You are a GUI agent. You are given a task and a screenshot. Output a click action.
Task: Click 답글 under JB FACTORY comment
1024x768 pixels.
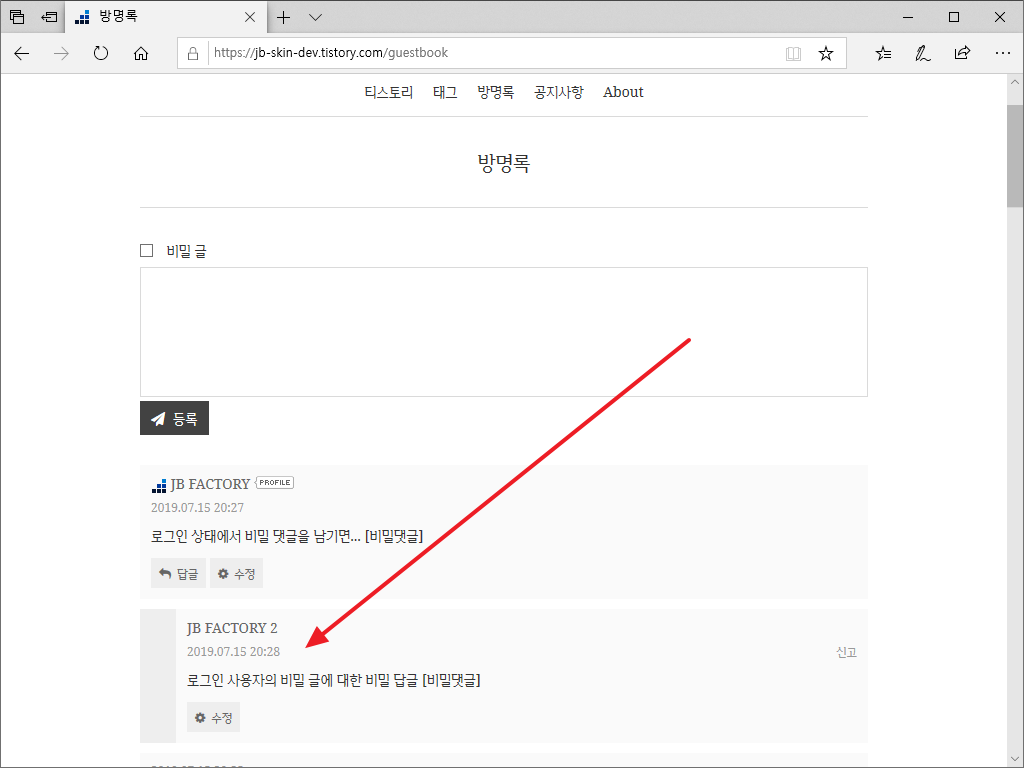pos(178,573)
